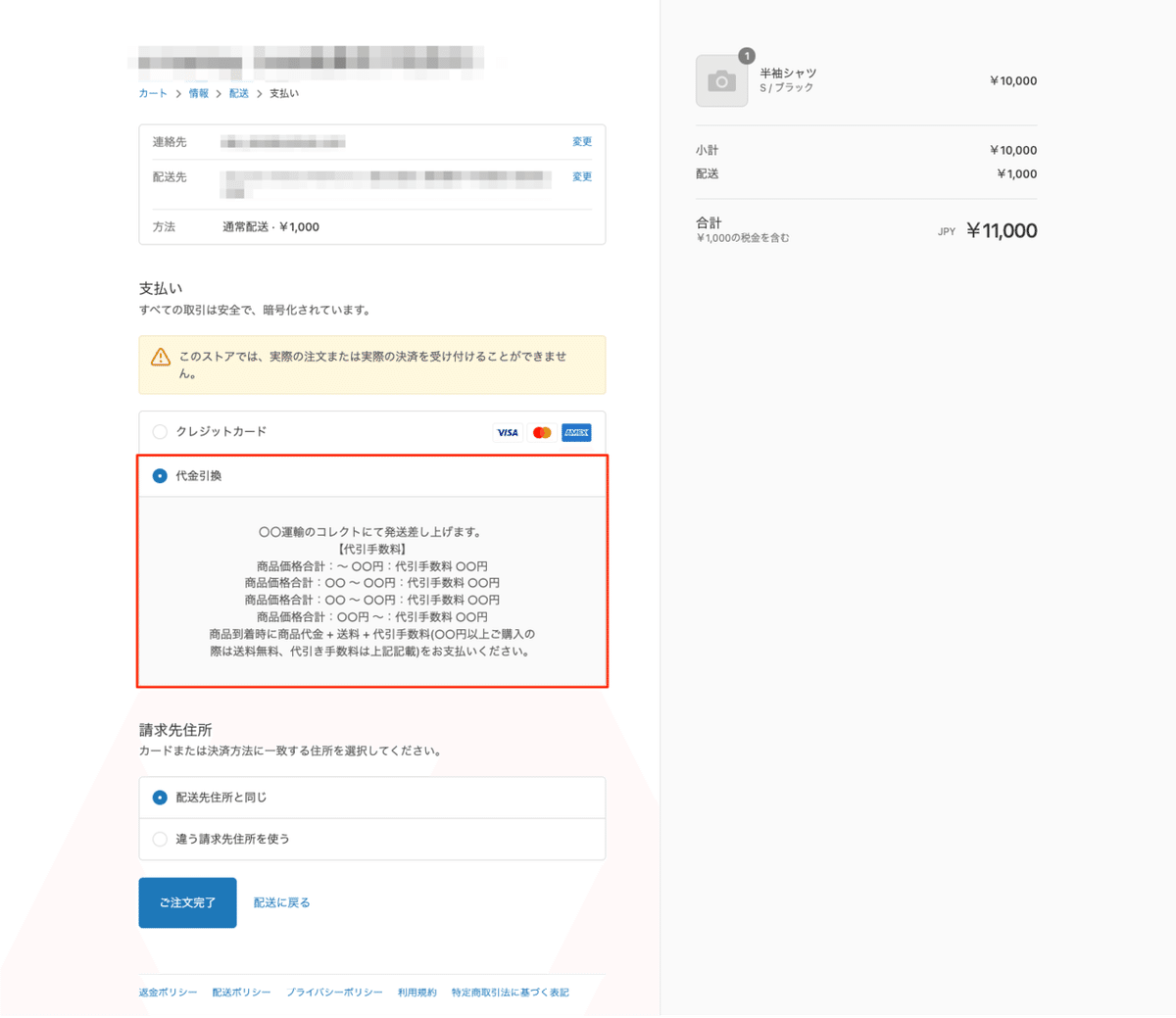Click the 〇〇運輸のコレクトにて発送差し上げます line
The width and height of the screenshot is (1176, 1018).
tap(372, 532)
